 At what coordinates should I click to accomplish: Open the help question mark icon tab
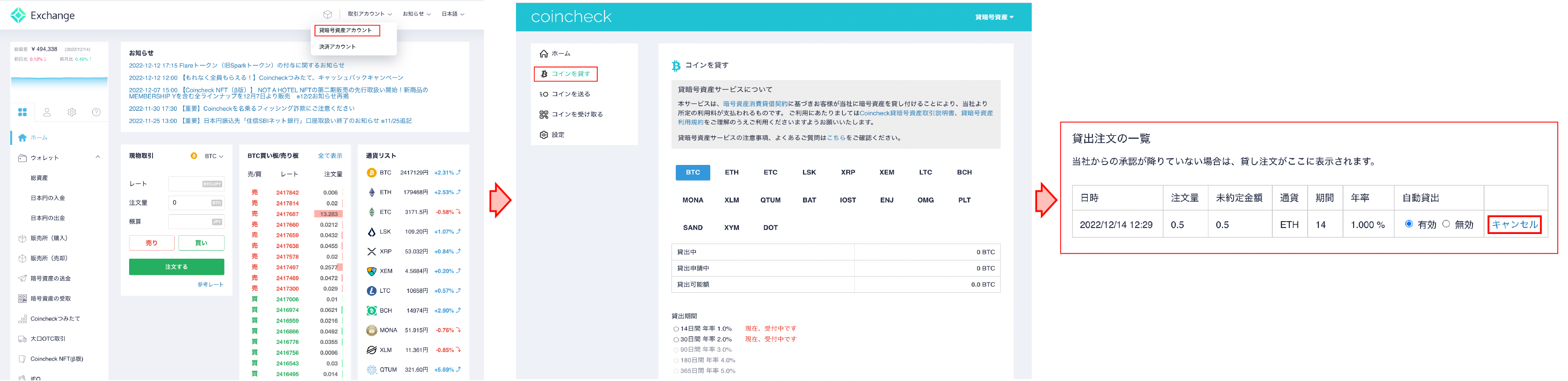(96, 112)
